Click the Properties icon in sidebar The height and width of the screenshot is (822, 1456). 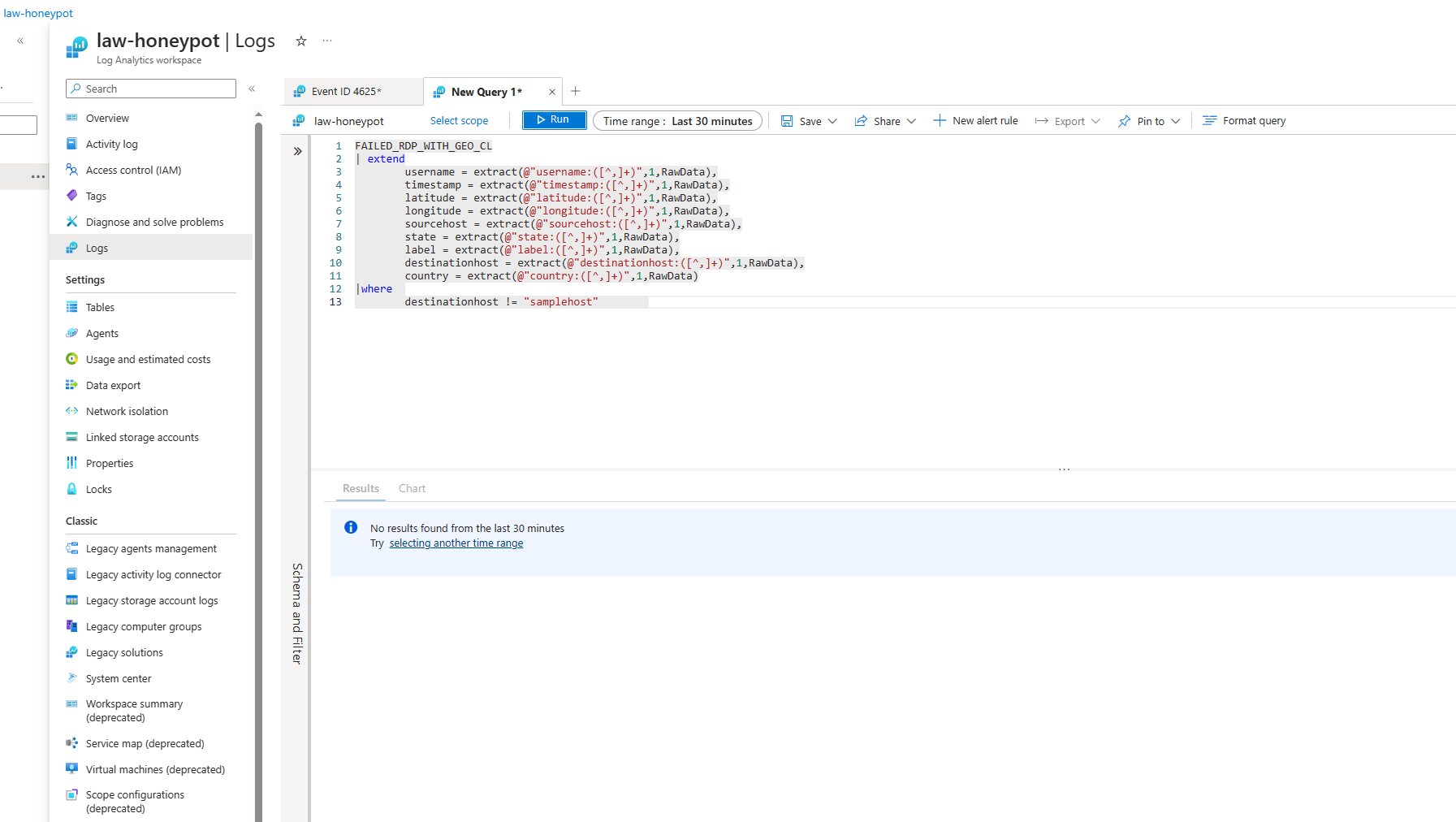coord(71,463)
